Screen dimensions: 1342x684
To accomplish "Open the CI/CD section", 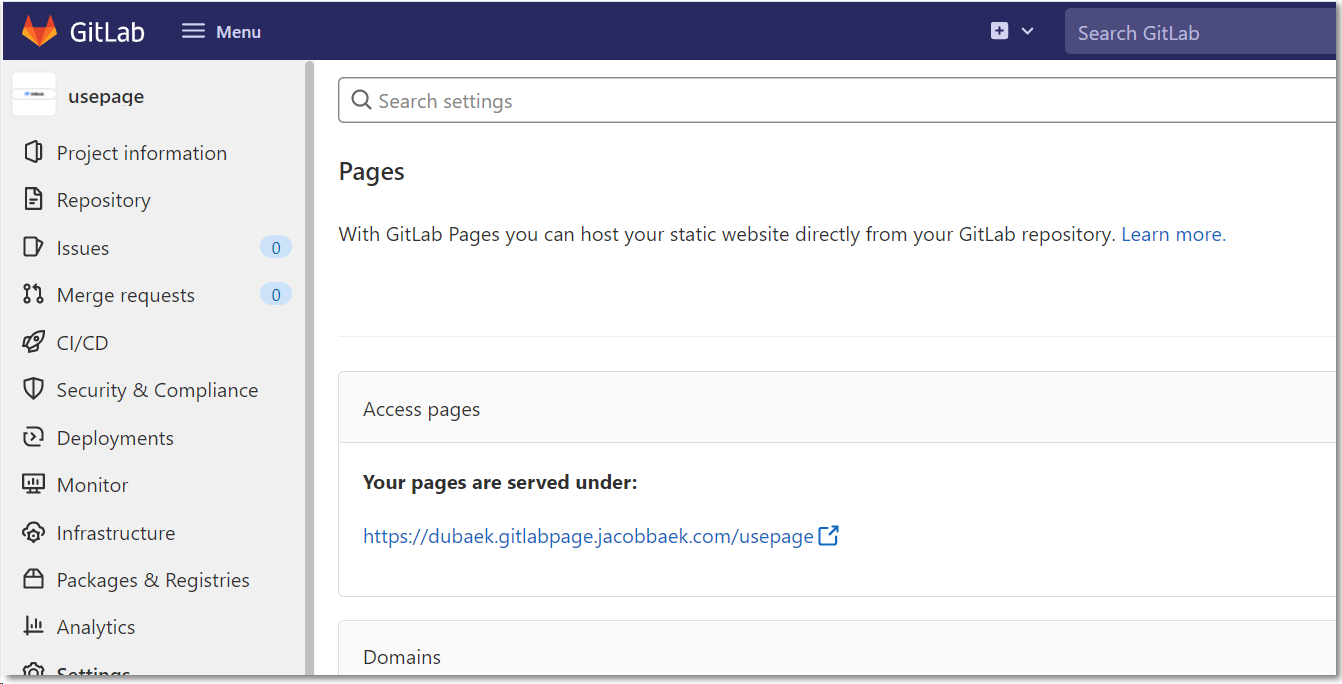I will [x=82, y=343].
